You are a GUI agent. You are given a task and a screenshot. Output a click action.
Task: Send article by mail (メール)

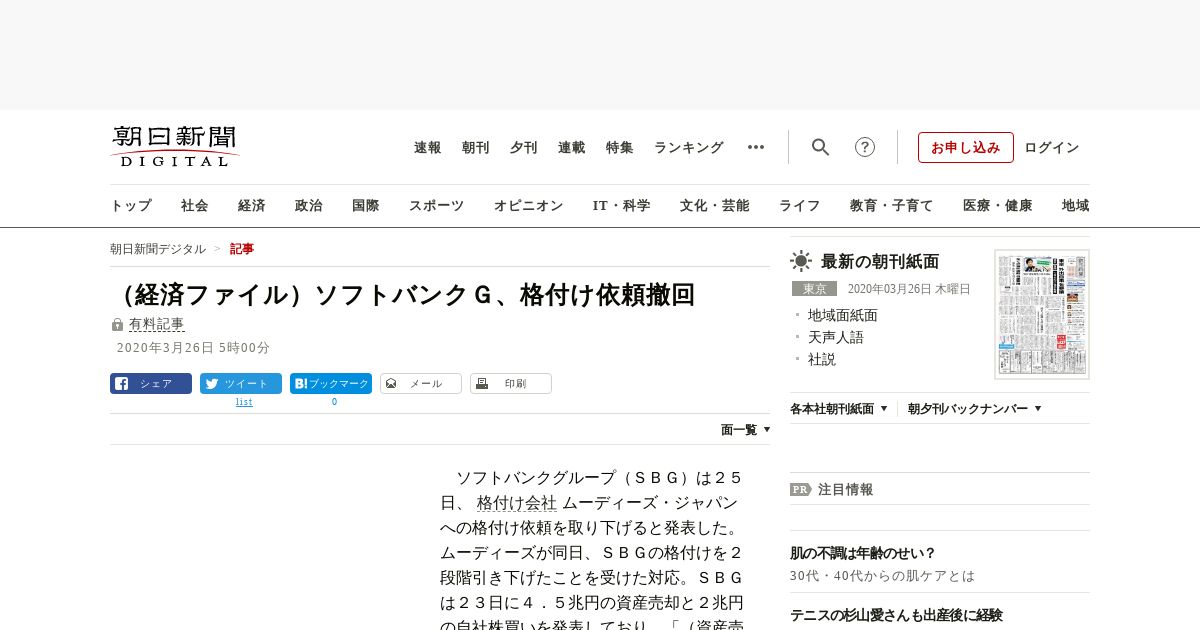(x=421, y=383)
